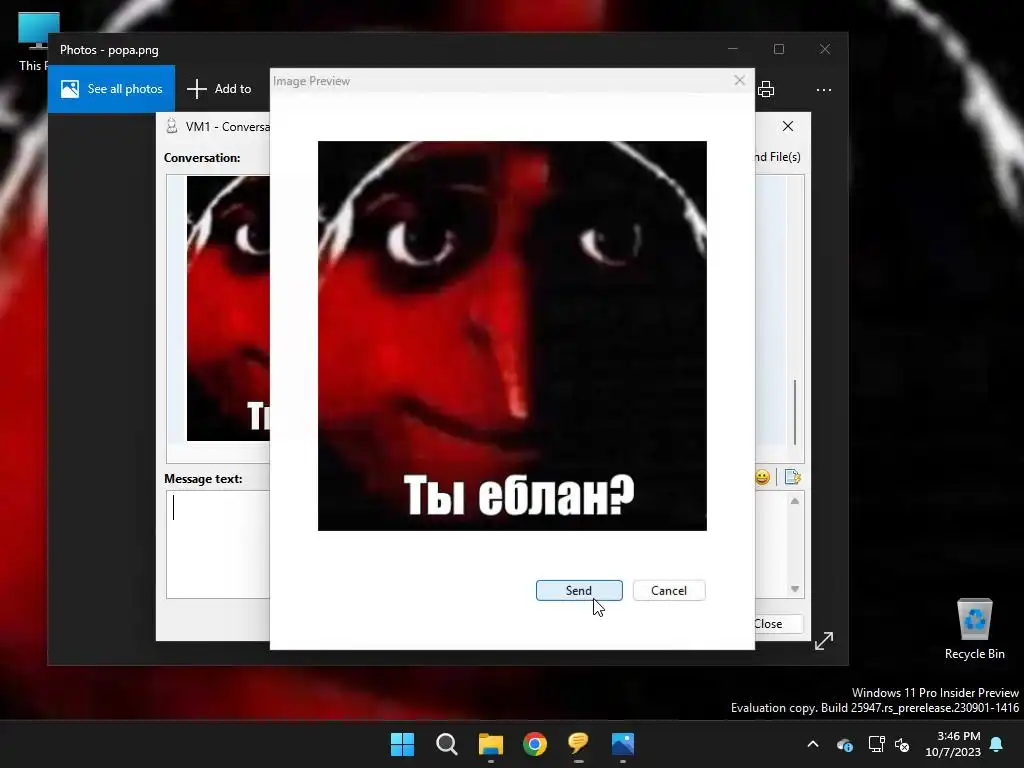
Task: Click the message box scroll up arrow
Action: [795, 501]
